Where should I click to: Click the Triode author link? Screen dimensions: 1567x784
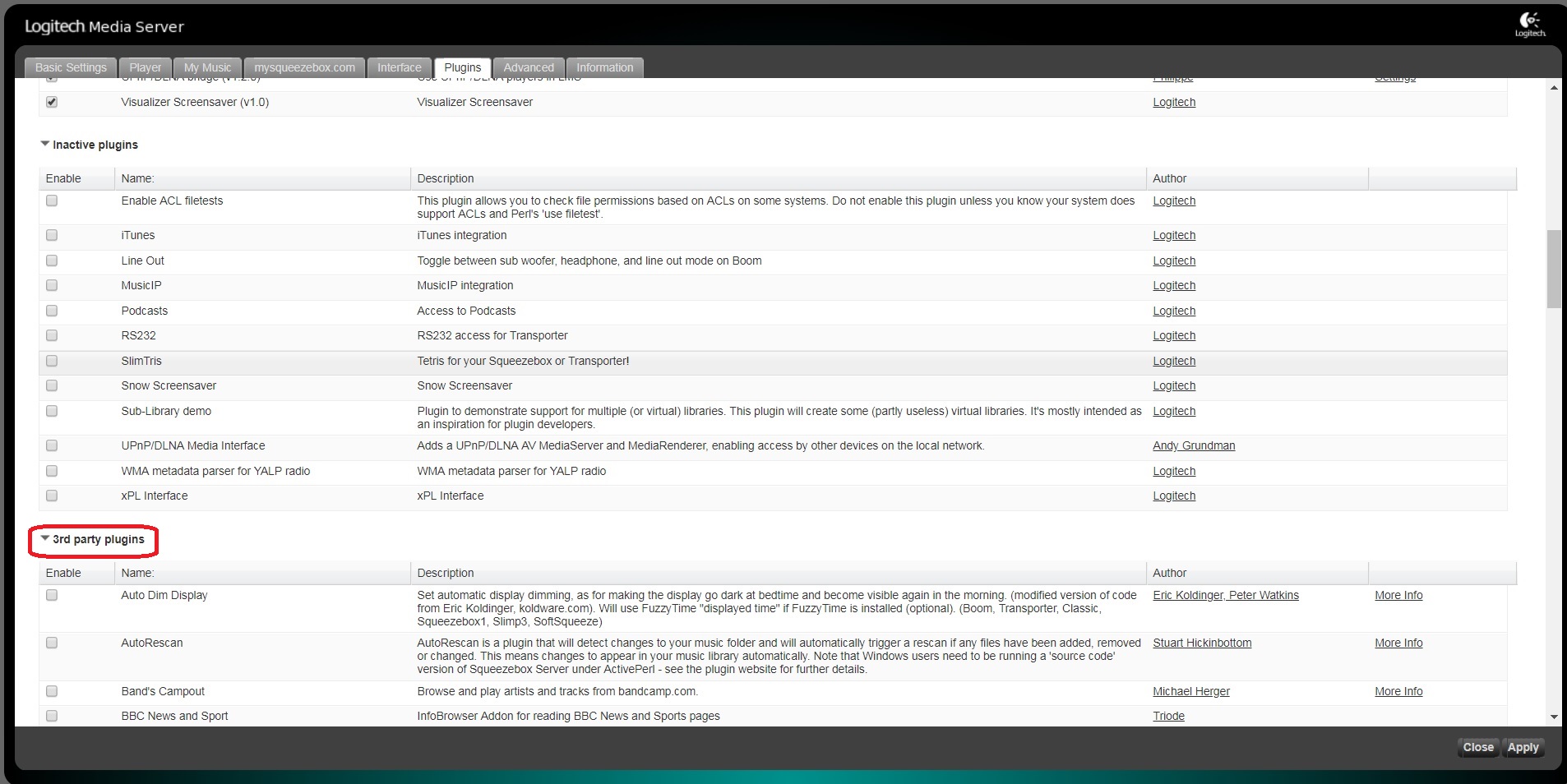1168,716
